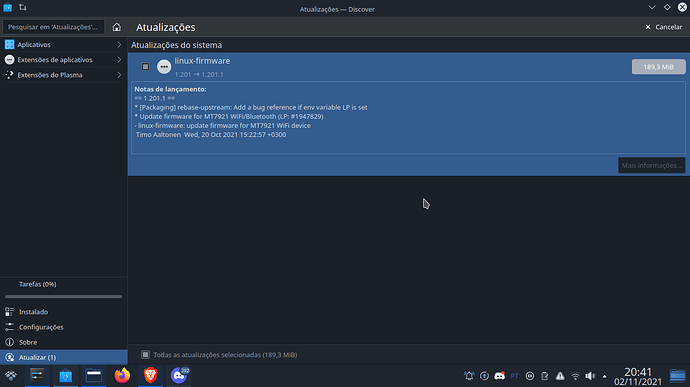The height and width of the screenshot is (387, 690).
Task: Open the Instalado page
Action: point(64,312)
